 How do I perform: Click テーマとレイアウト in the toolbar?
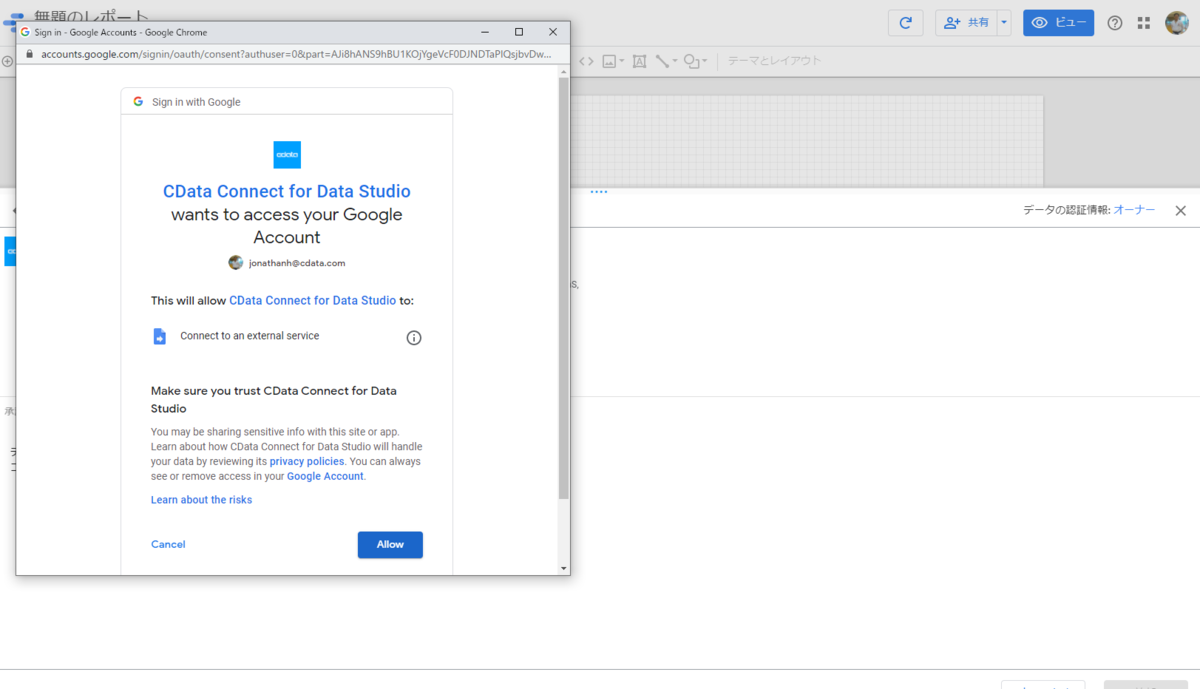click(774, 61)
